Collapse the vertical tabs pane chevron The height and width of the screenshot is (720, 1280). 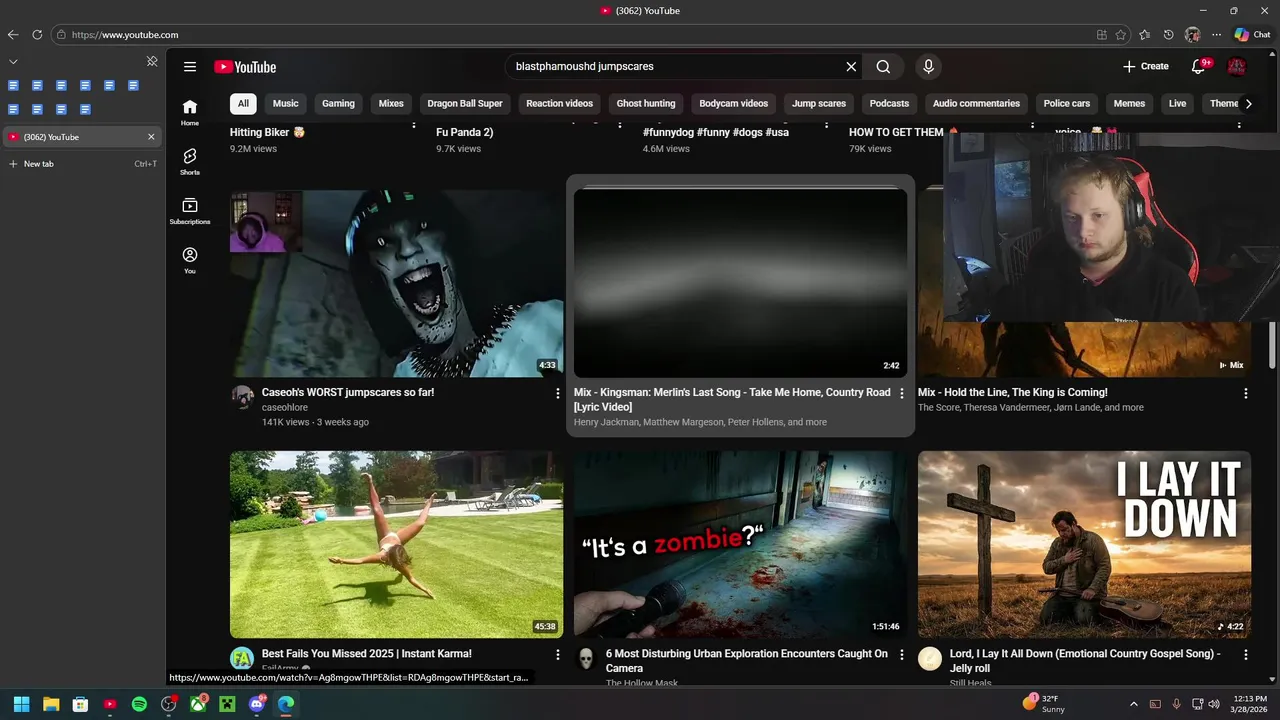(x=13, y=61)
